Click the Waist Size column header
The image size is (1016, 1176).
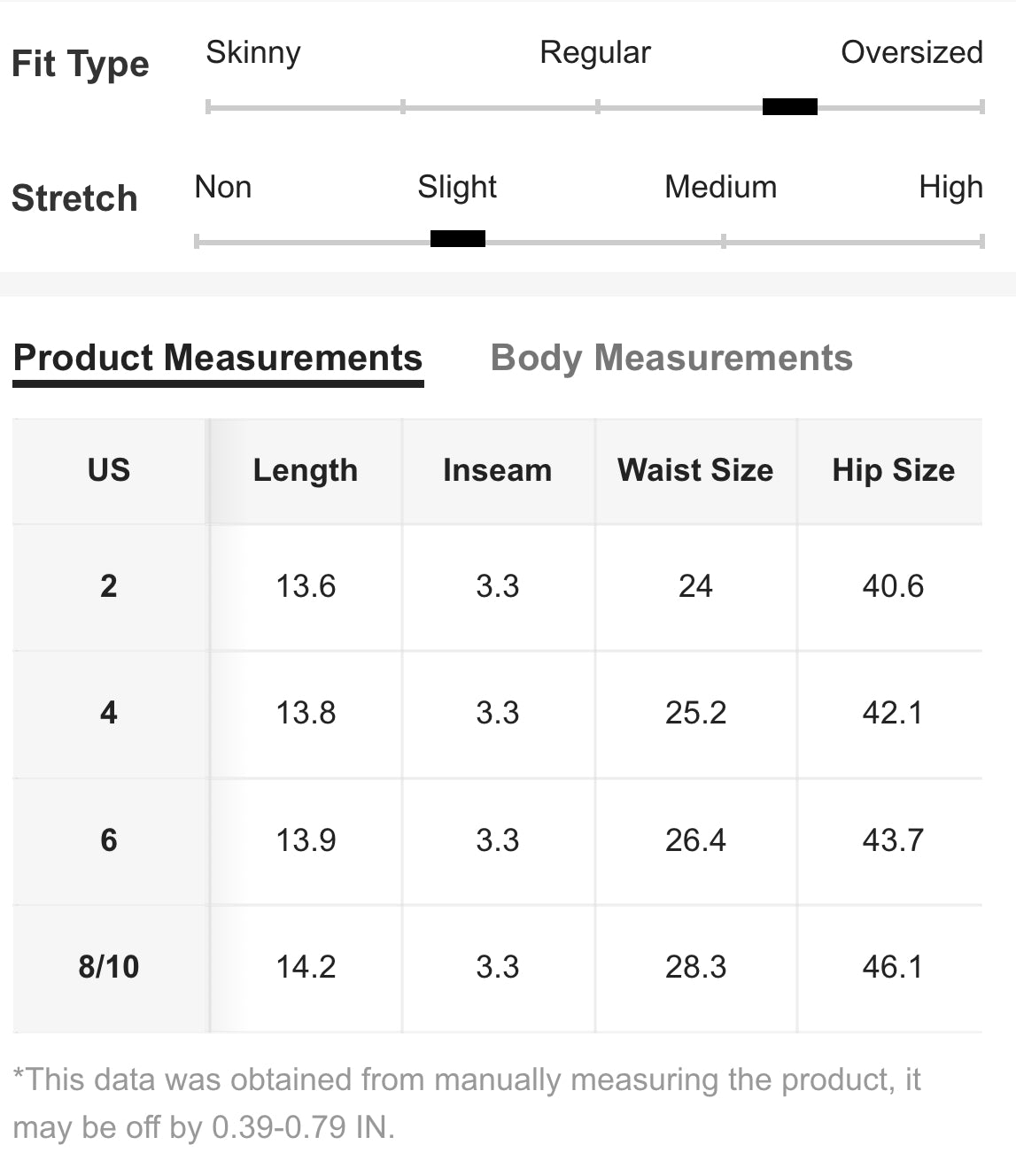pyautogui.click(x=695, y=470)
